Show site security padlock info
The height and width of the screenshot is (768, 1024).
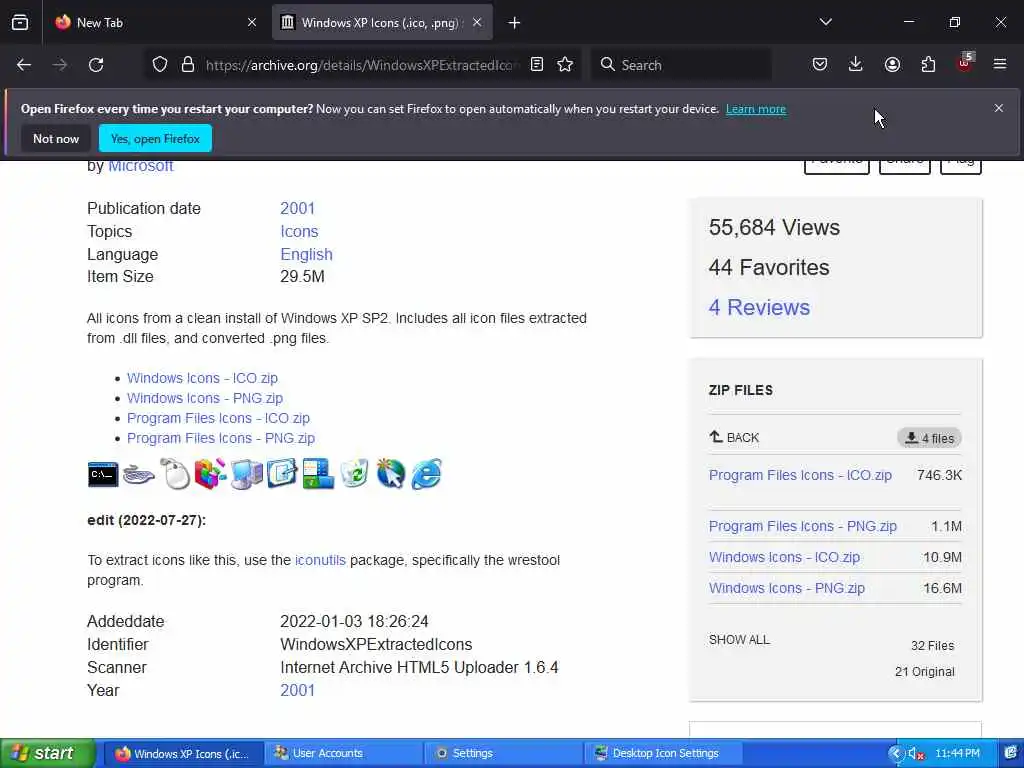pyautogui.click(x=188, y=65)
